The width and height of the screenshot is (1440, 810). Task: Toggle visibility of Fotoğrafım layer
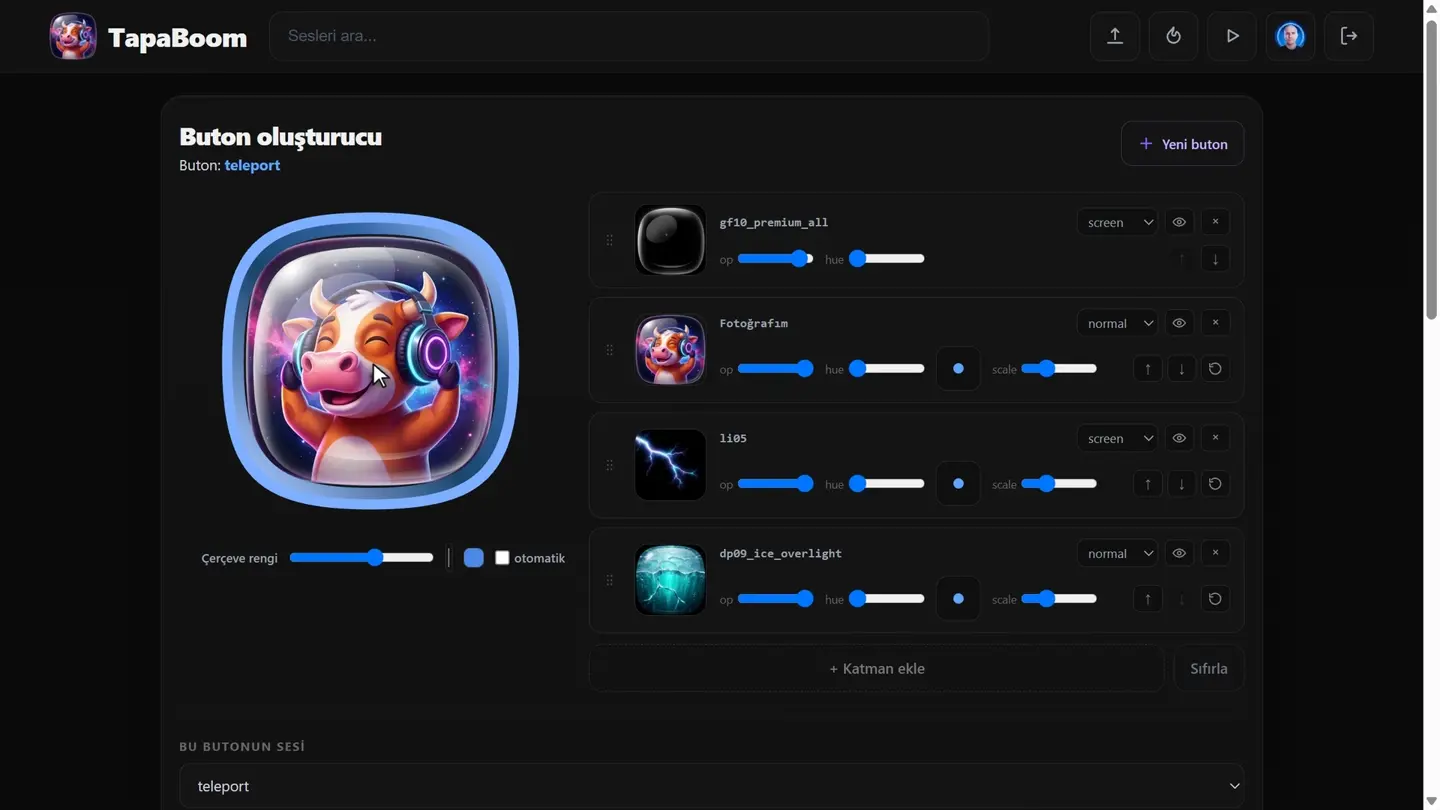click(1179, 323)
